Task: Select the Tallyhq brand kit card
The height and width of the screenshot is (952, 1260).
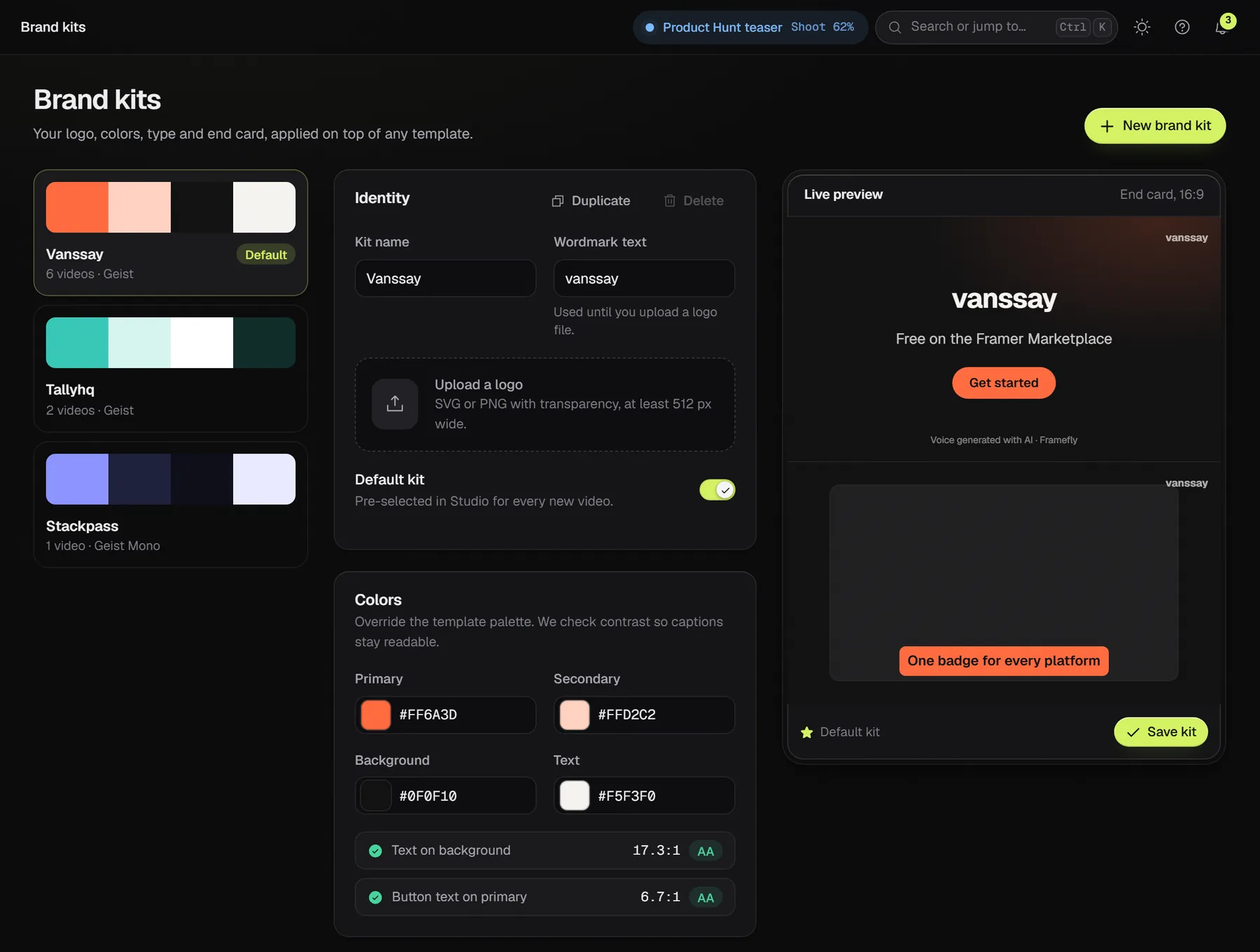Action: pyautogui.click(x=171, y=369)
